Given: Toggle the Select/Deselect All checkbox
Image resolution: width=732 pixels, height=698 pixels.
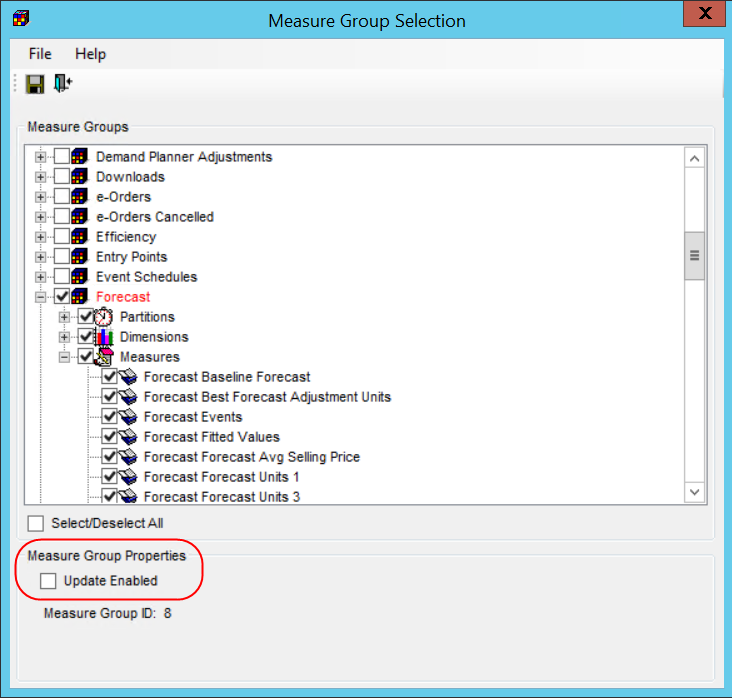Looking at the screenshot, I should click(36, 523).
